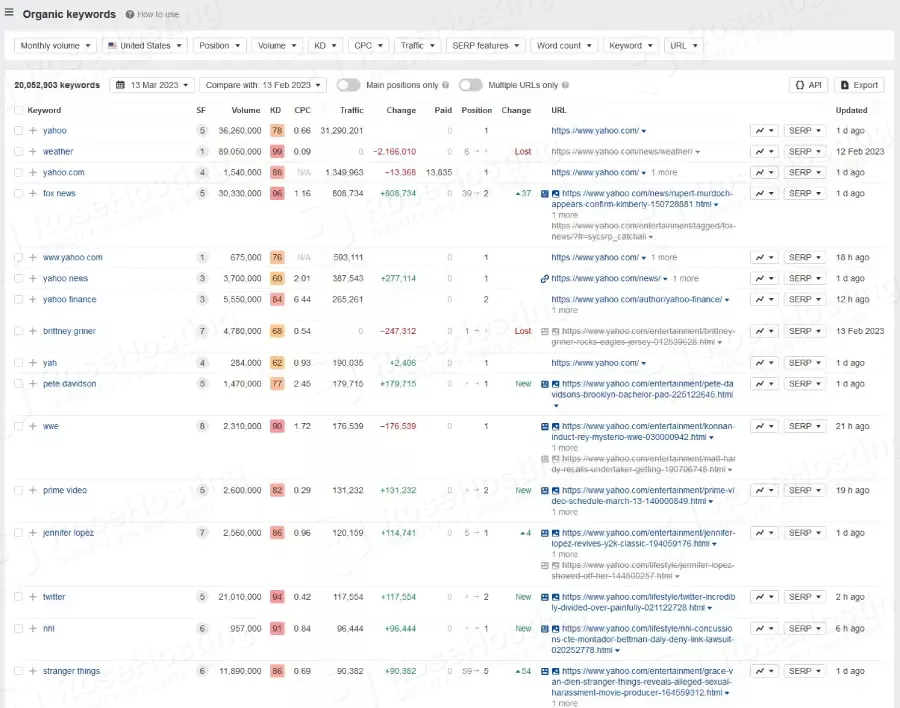
Task: Click help icon next to Multiple URLs only
Action: pyautogui.click(x=565, y=85)
